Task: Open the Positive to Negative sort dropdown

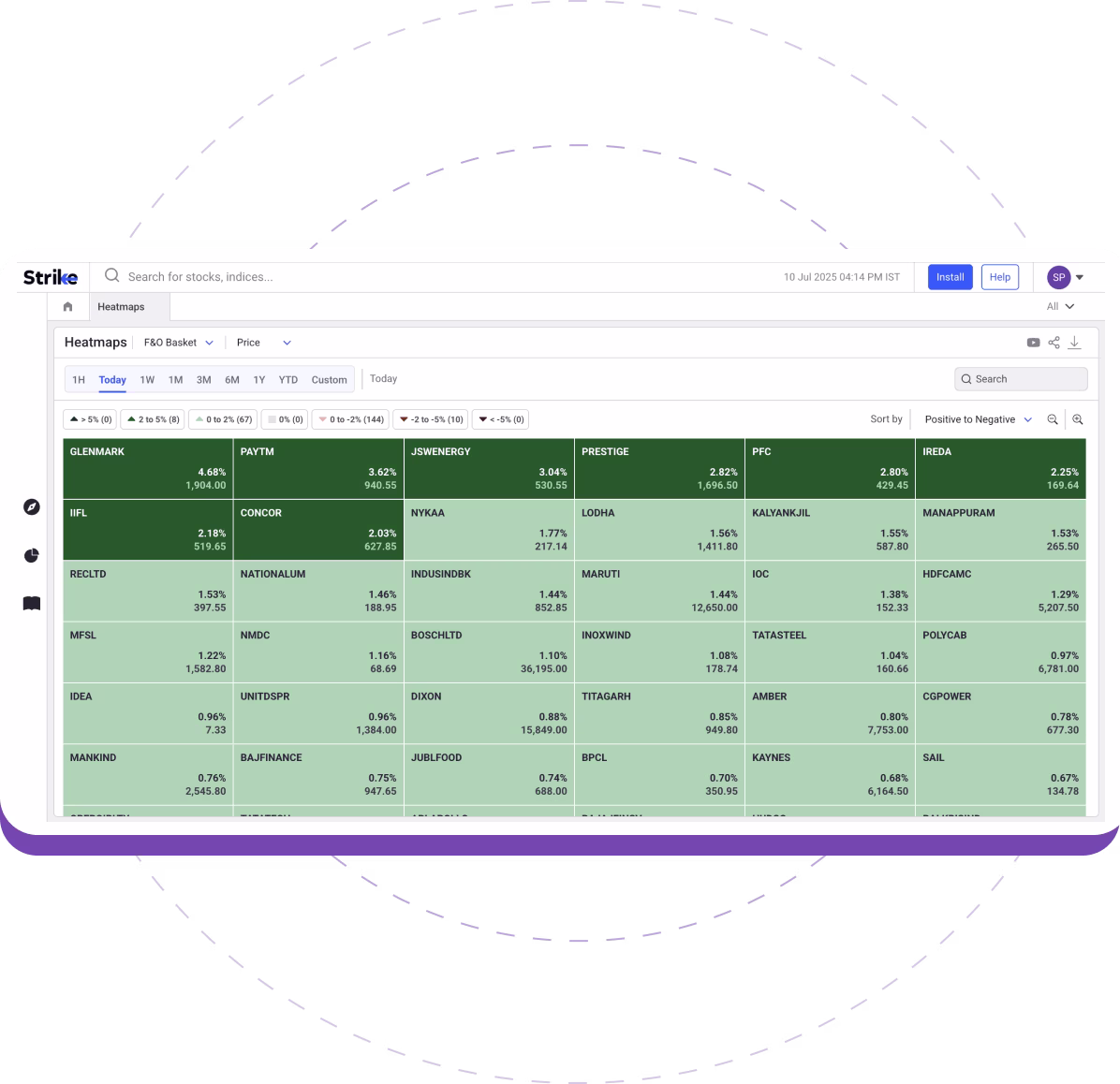Action: click(x=978, y=419)
